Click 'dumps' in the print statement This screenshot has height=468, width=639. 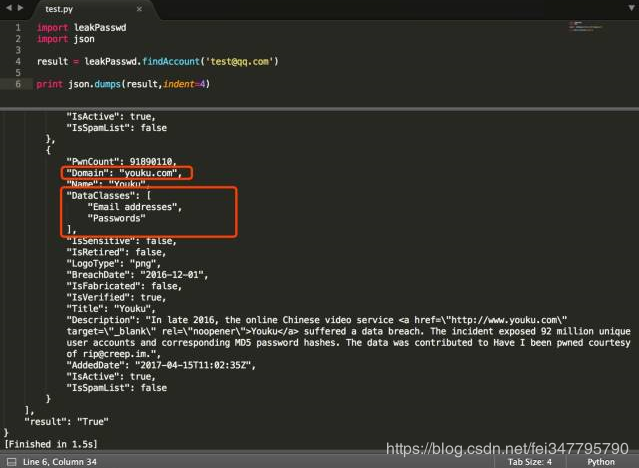point(108,84)
